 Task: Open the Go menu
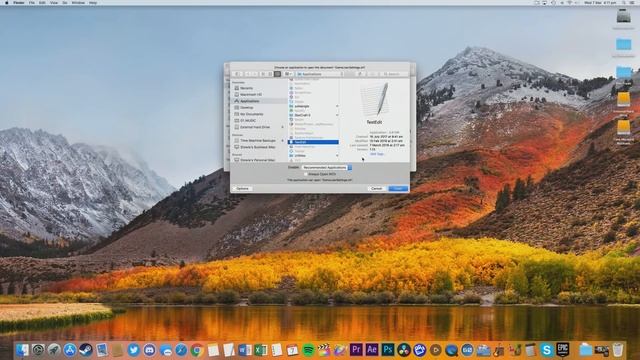click(64, 2)
